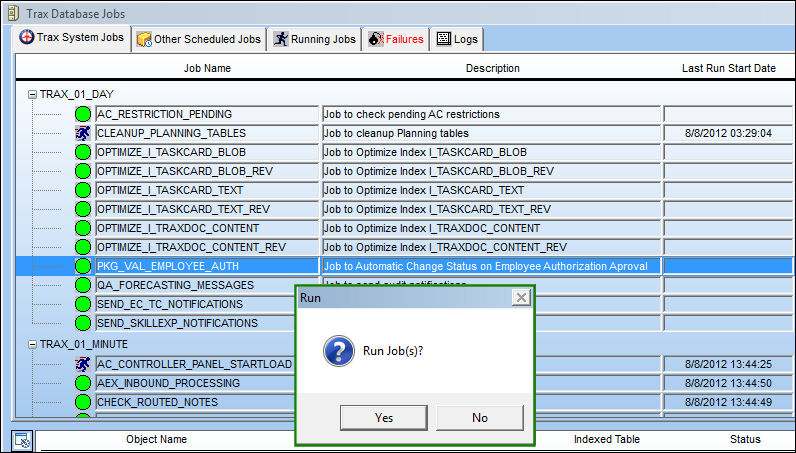Viewport: 796px width, 453px height.
Task: Click the Last Run Start Date header
Action: (728, 68)
